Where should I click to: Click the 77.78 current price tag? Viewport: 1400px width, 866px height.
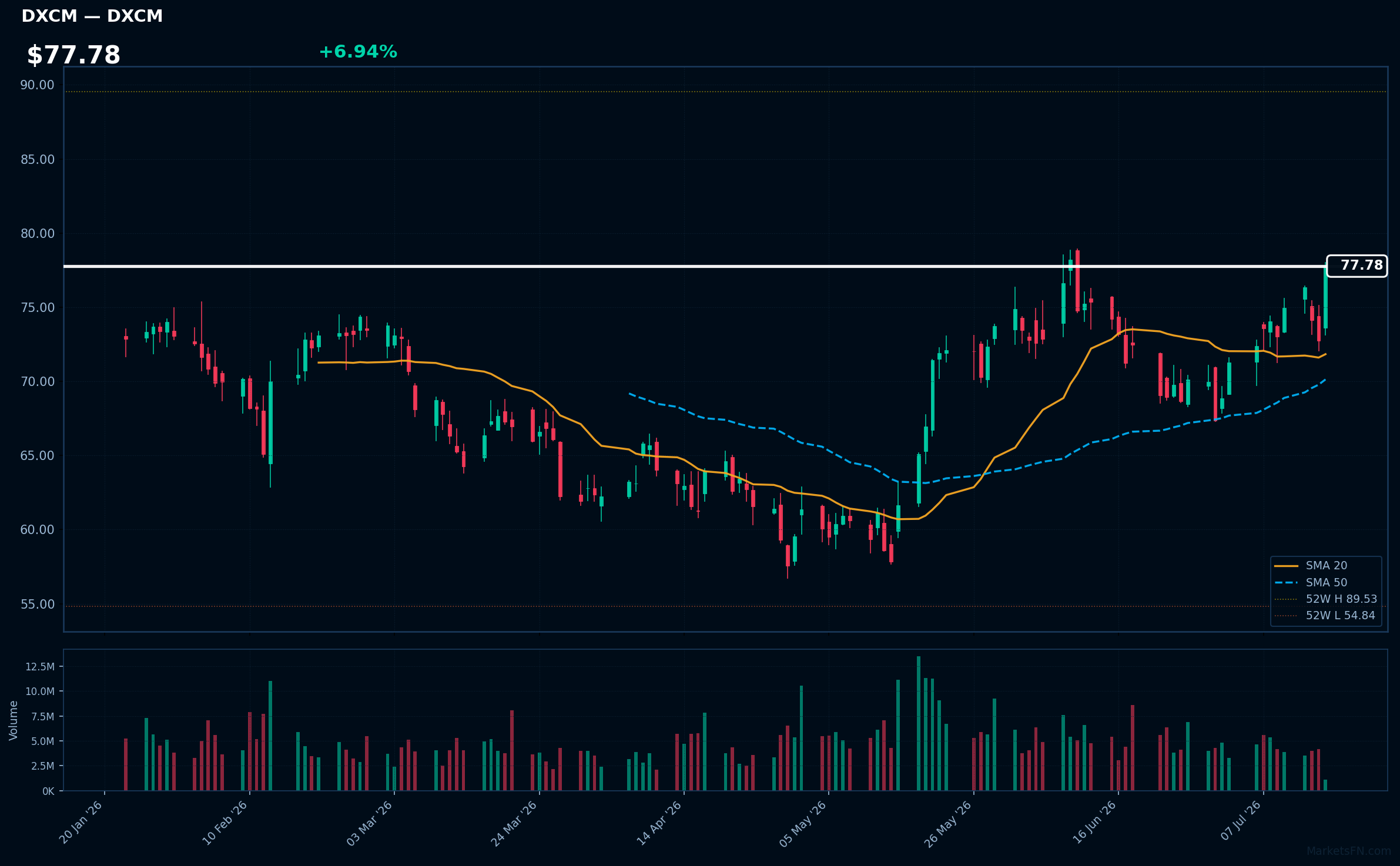click(1357, 266)
